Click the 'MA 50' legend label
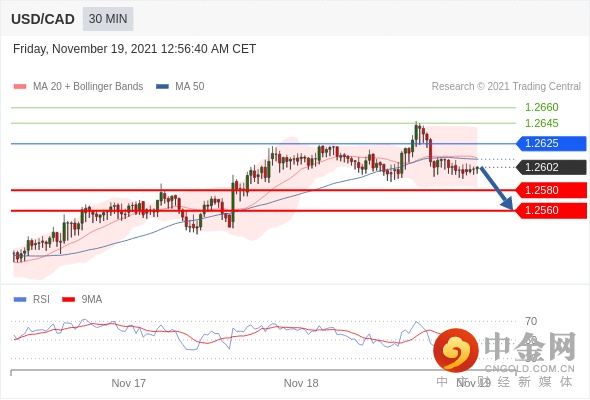Screen dimensions: 590x400 coord(190,87)
